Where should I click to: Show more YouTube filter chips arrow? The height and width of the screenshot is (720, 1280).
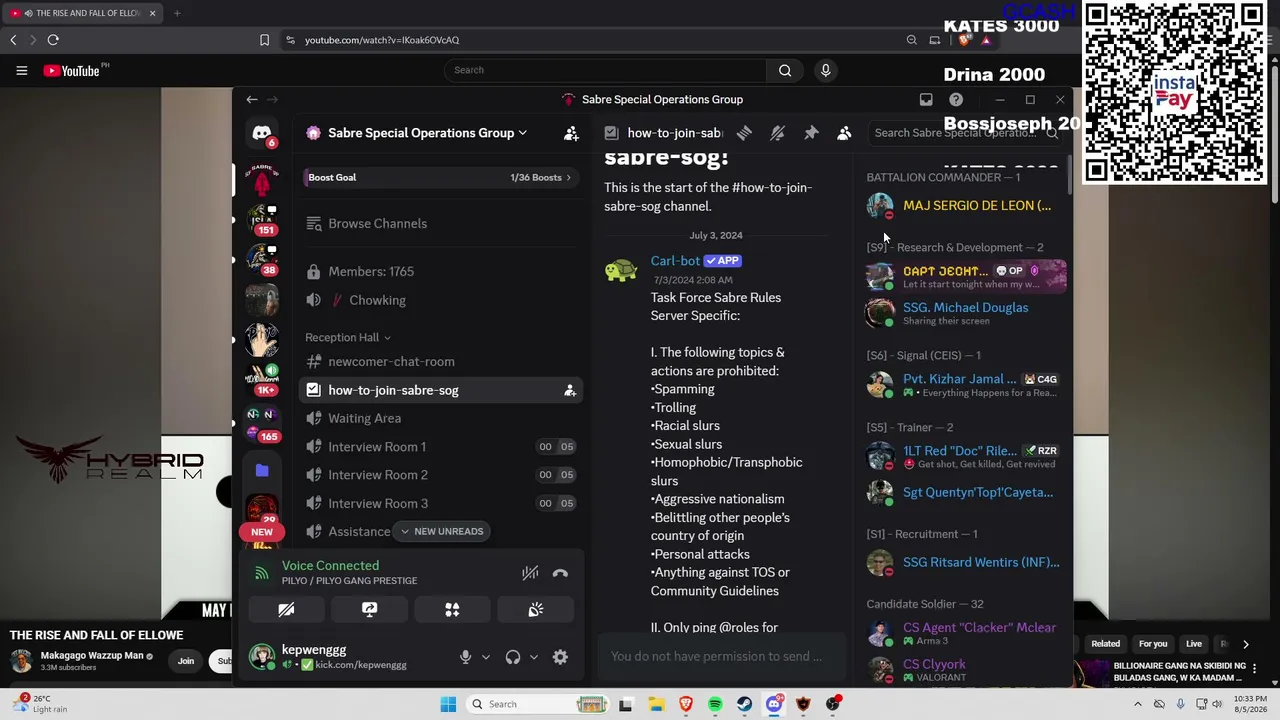[1245, 644]
